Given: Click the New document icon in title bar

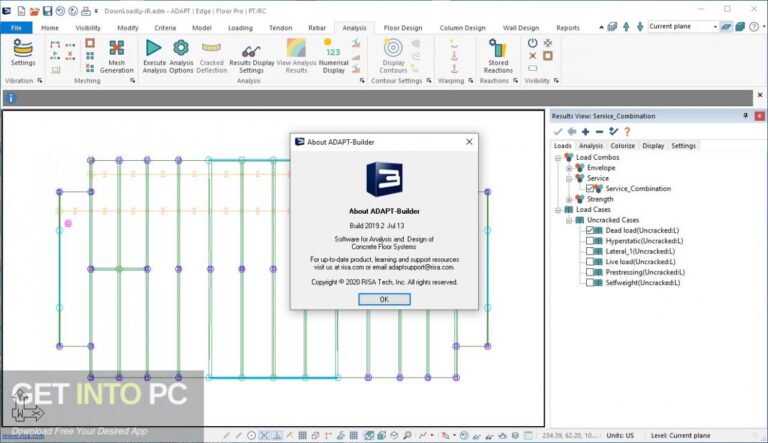Looking at the screenshot, I should 22,11.
